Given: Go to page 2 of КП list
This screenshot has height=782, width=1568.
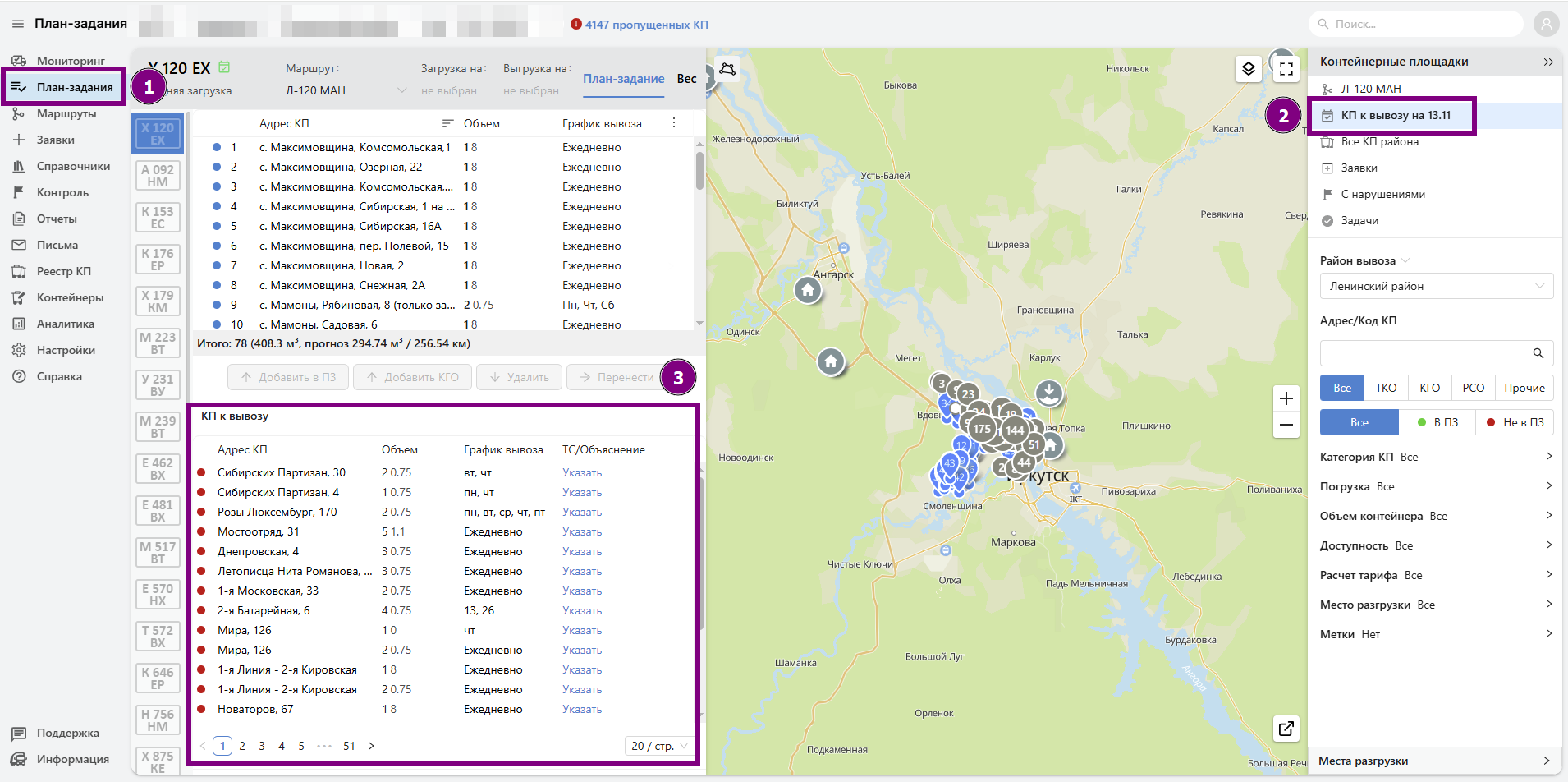Looking at the screenshot, I should (x=242, y=746).
